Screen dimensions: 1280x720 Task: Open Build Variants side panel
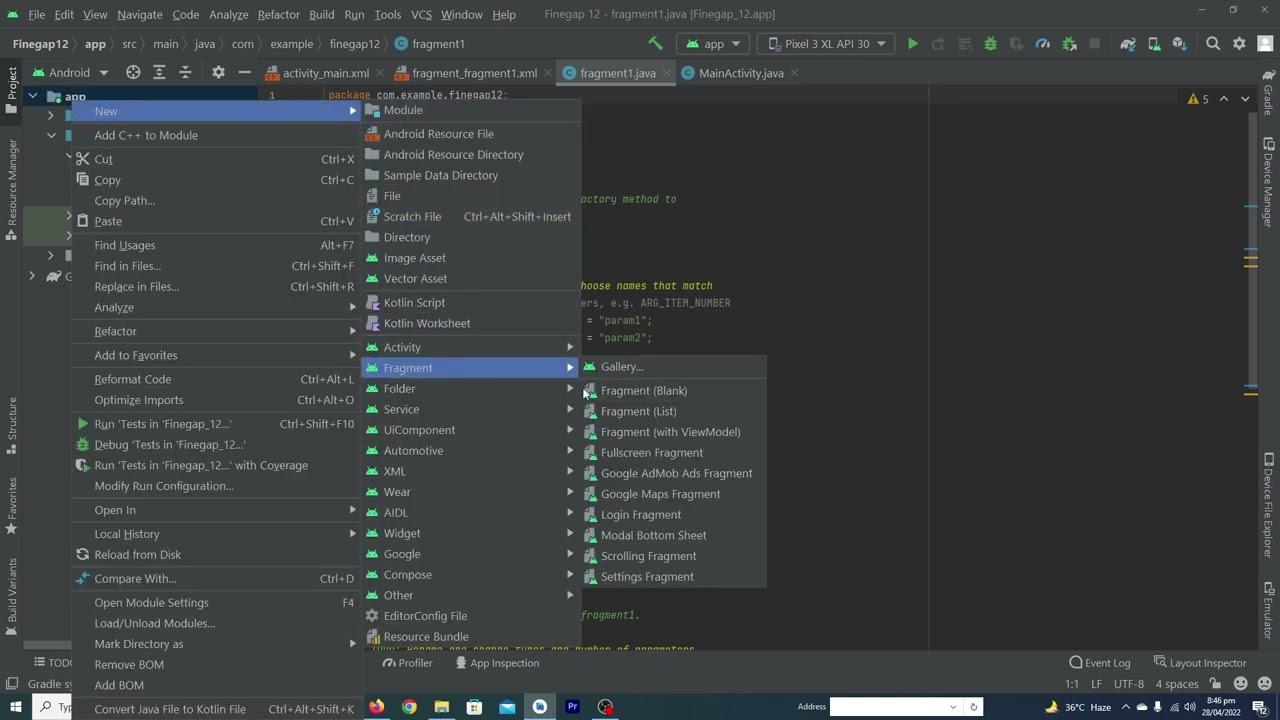12,597
